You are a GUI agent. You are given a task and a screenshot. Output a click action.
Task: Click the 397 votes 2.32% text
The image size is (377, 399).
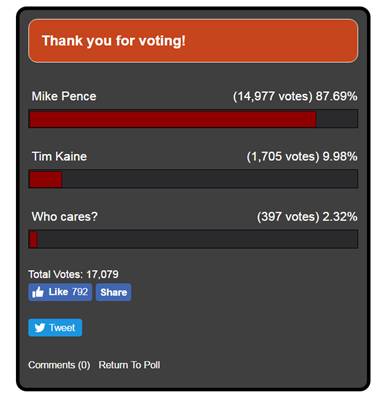tap(307, 217)
